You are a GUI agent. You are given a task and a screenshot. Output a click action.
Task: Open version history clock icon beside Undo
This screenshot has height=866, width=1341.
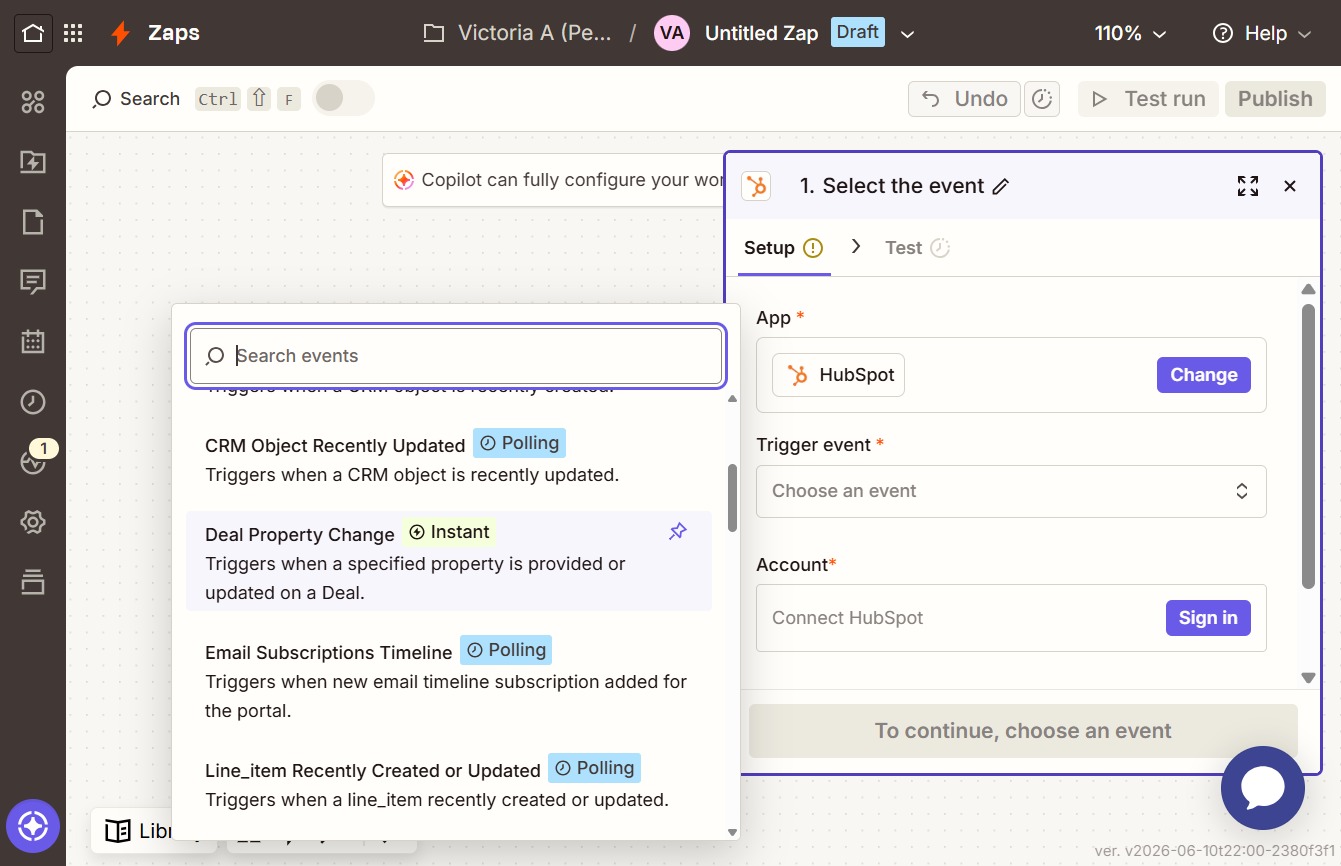(1042, 99)
